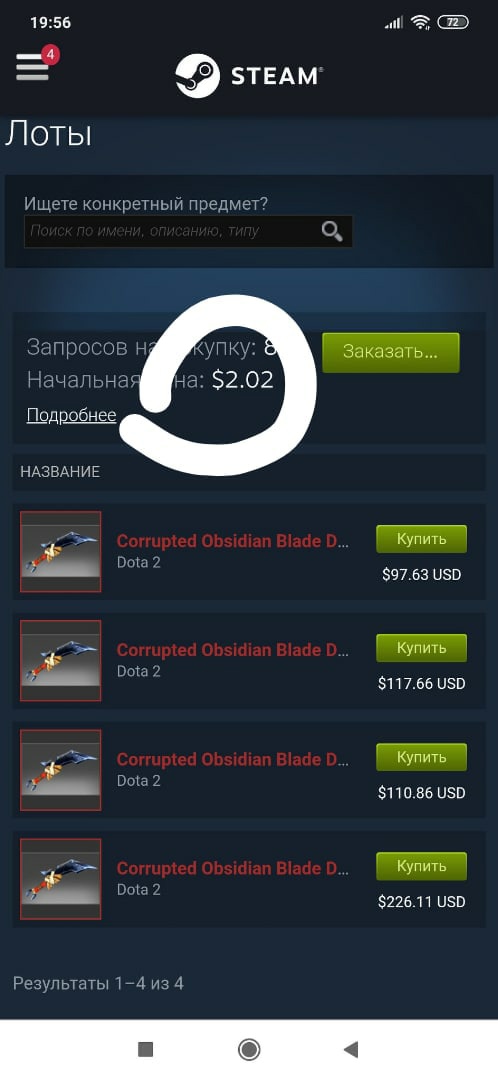Tap the Android circle home button
This screenshot has width=498, height=1080.
pos(249,1049)
